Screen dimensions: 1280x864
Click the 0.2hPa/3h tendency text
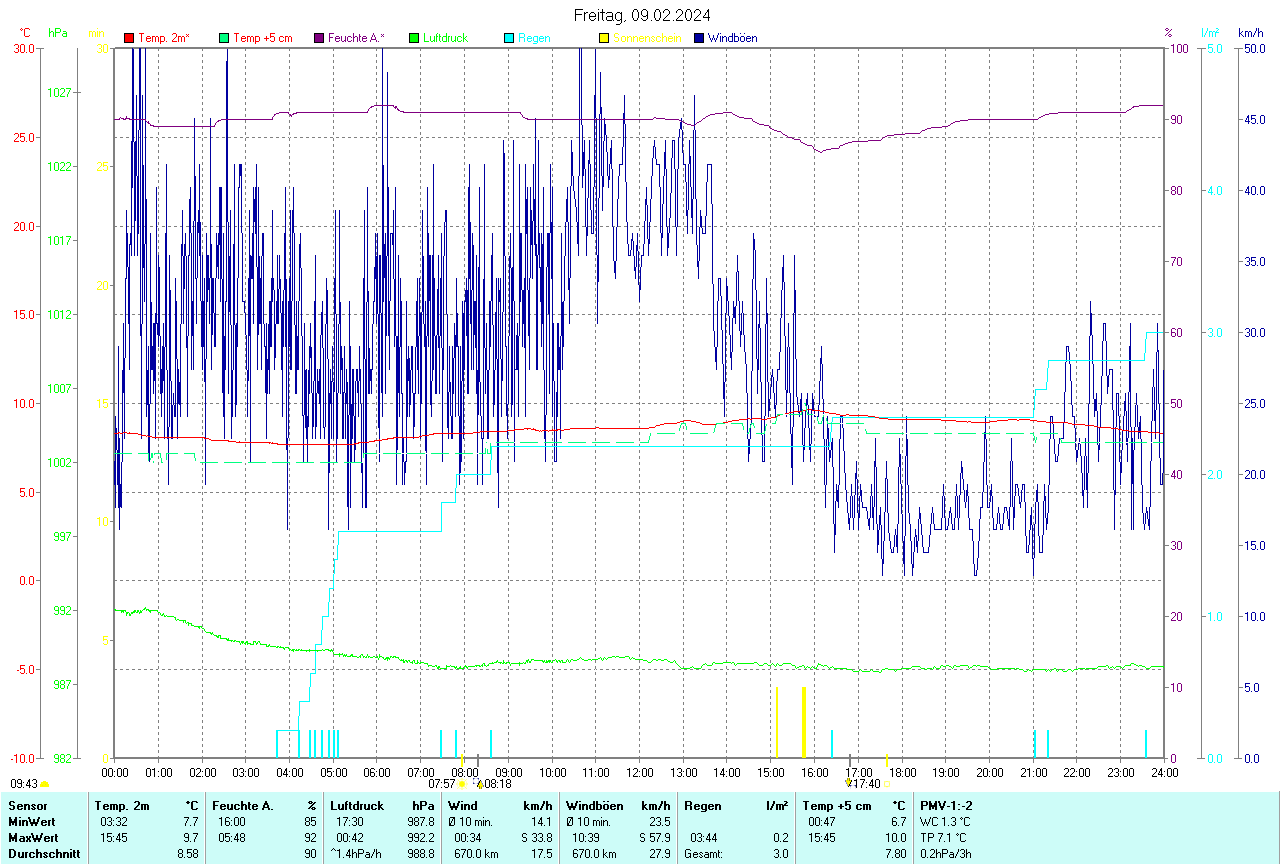click(946, 854)
